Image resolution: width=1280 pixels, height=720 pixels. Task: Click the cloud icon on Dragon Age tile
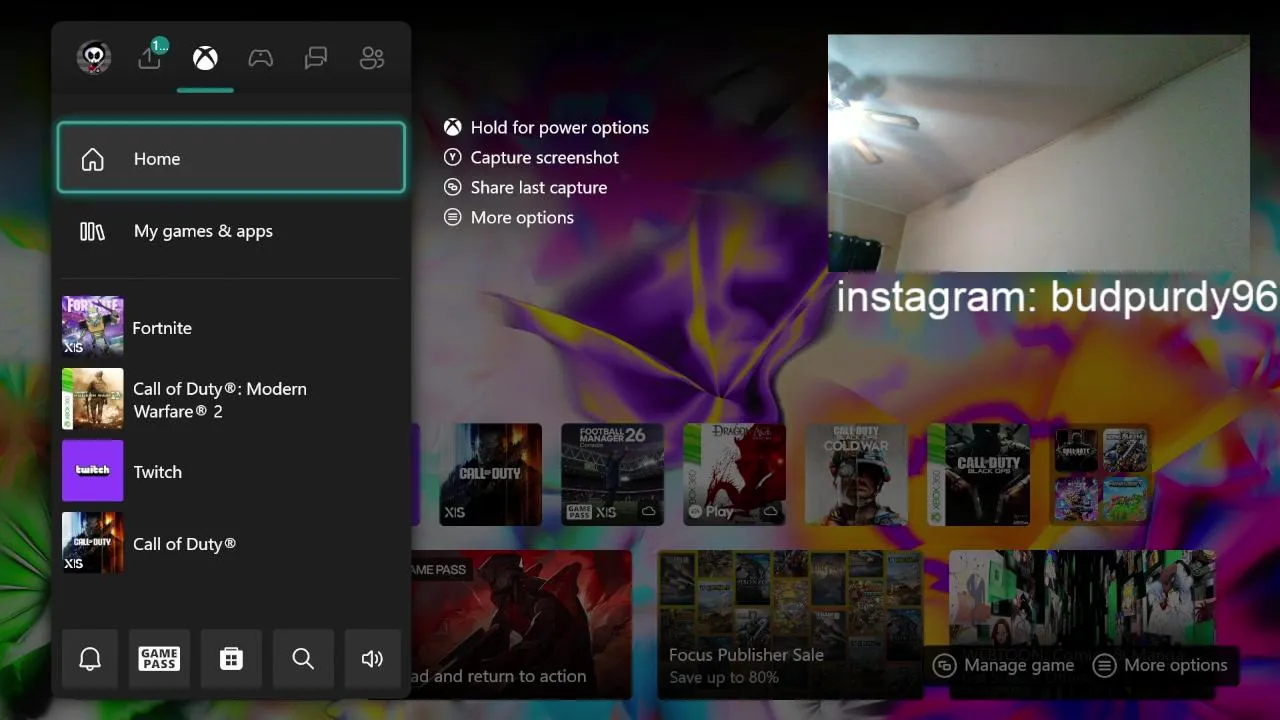click(770, 511)
